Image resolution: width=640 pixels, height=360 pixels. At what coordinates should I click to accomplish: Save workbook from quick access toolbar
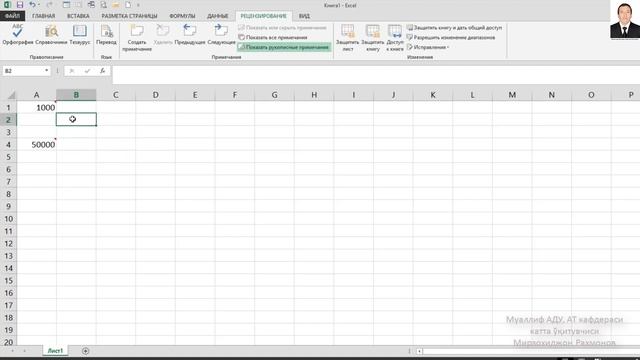pos(20,5)
